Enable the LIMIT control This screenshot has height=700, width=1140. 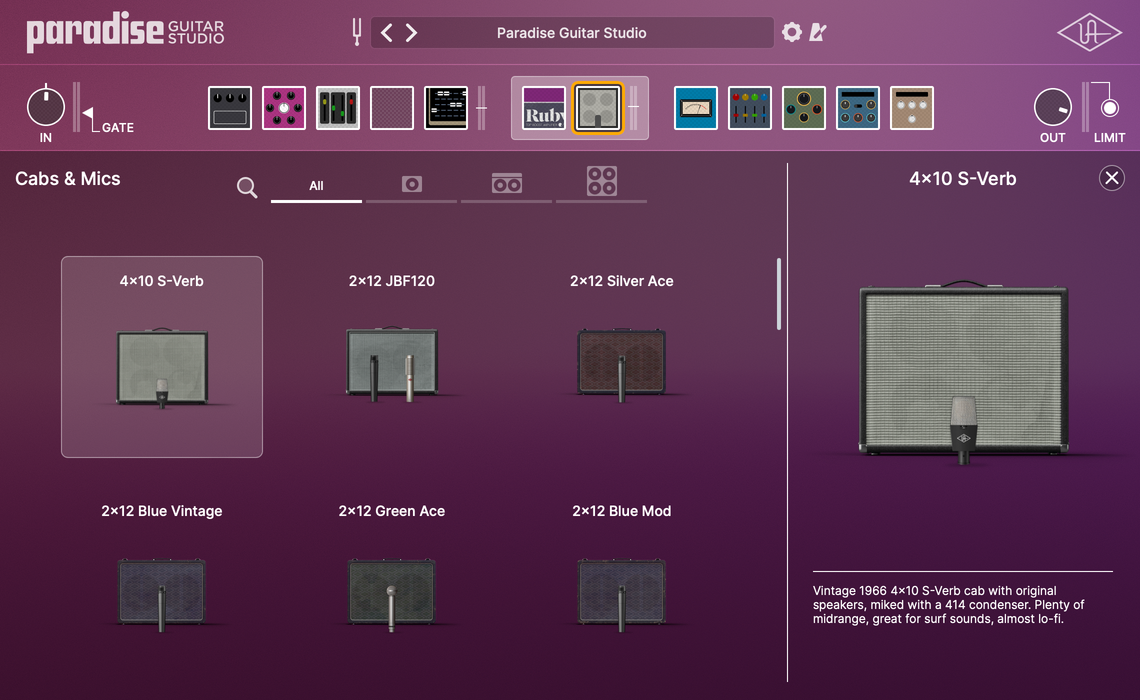pyautogui.click(x=1108, y=107)
